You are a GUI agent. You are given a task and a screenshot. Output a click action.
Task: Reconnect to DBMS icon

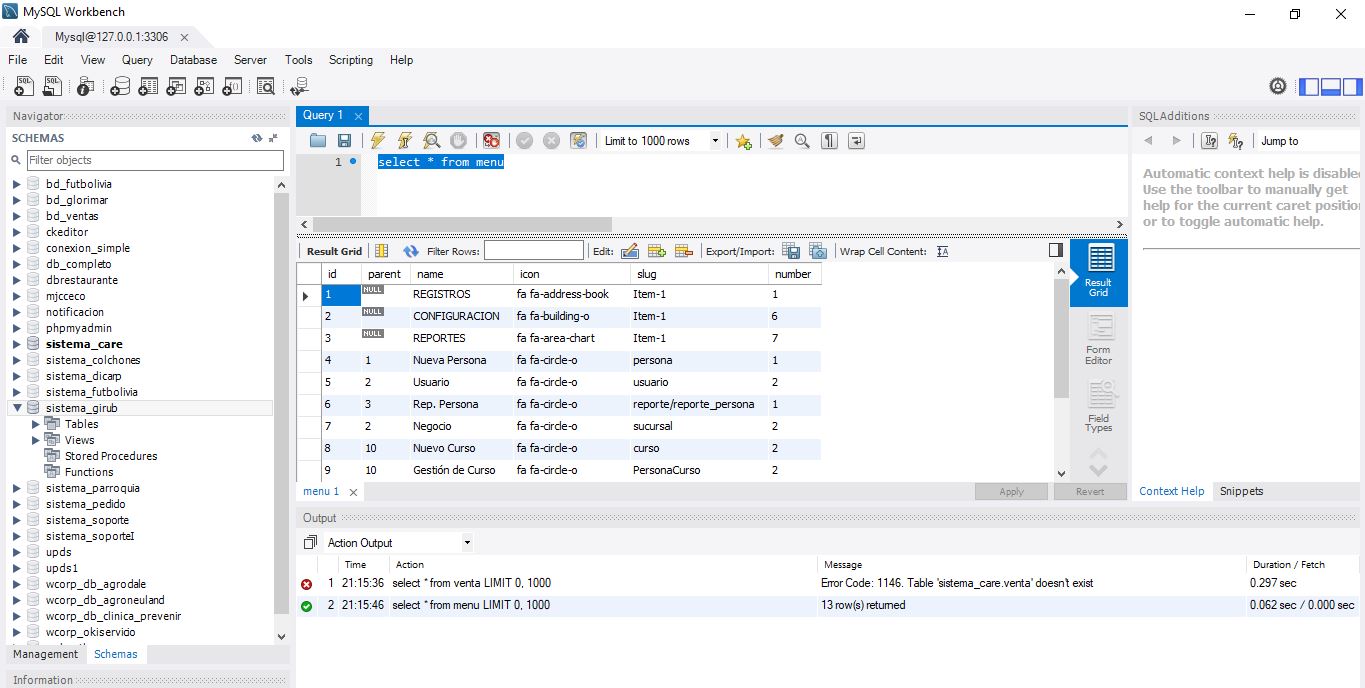[299, 87]
